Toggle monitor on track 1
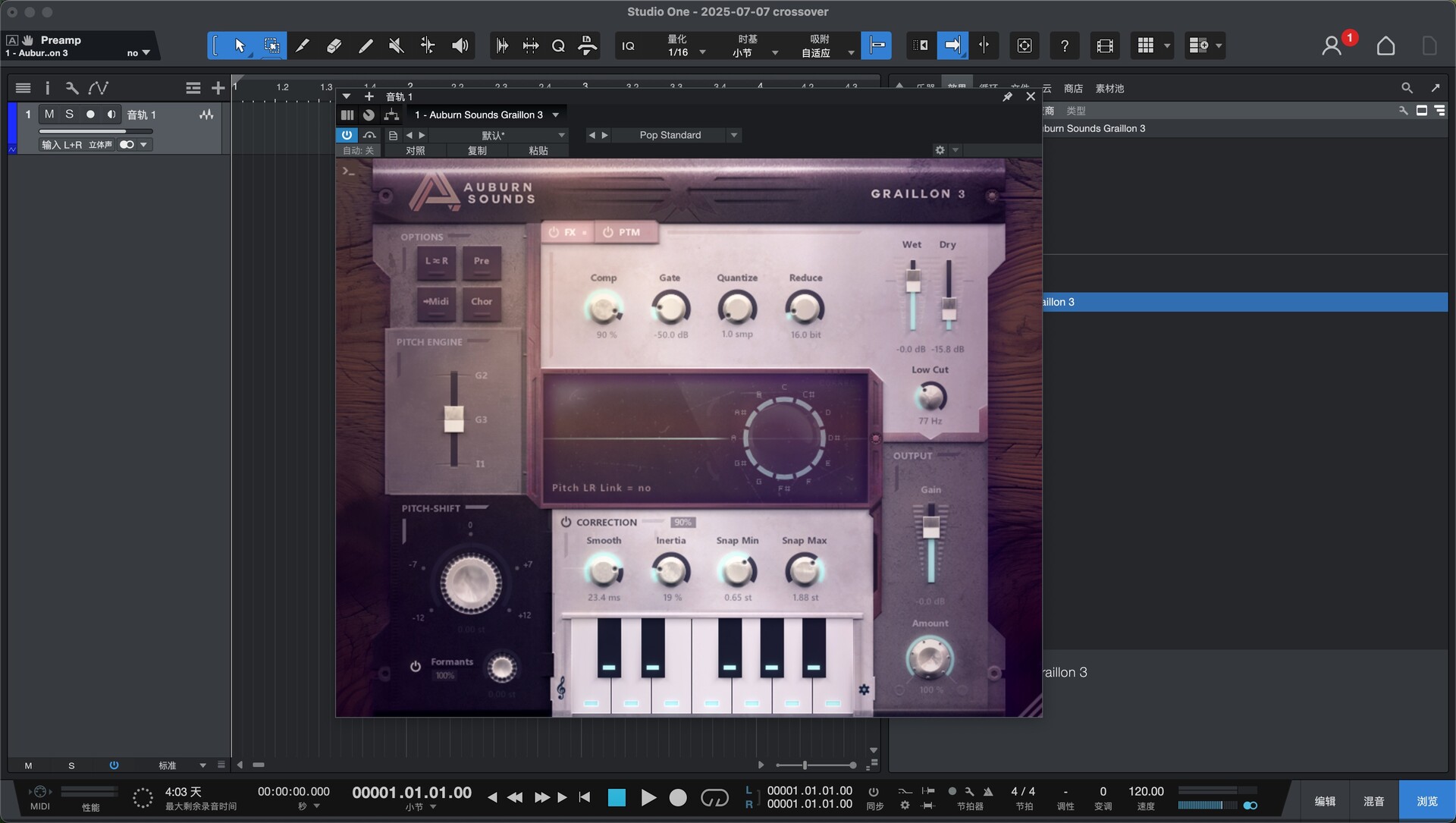 pyautogui.click(x=111, y=114)
